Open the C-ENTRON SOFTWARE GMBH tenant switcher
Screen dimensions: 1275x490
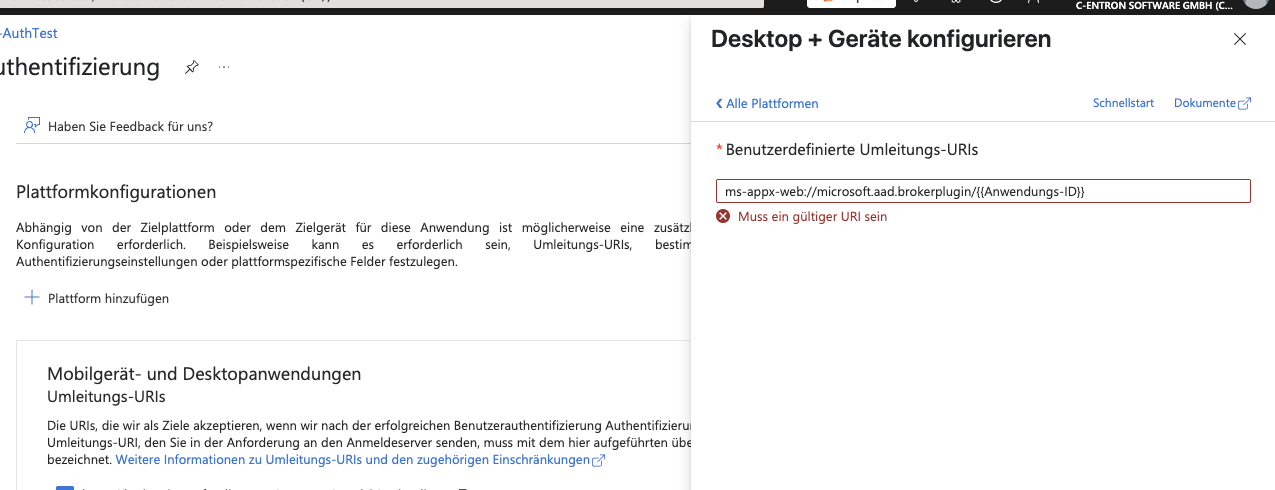[1153, 5]
